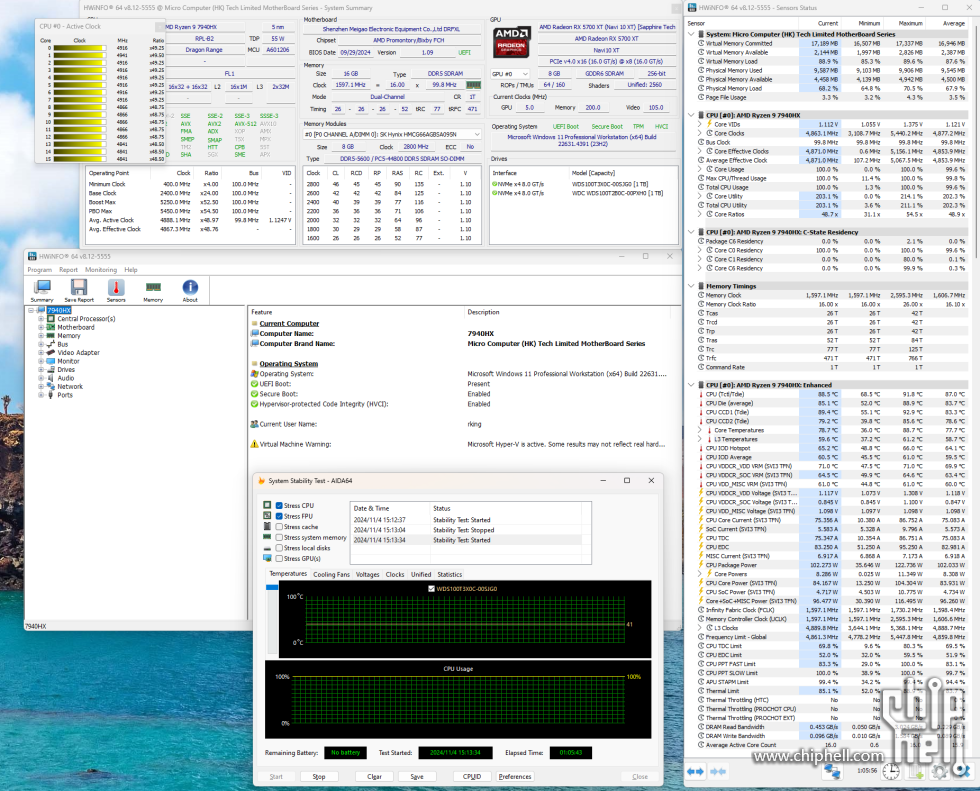Expand the Motherboard tree node
The width and height of the screenshot is (980, 791).
[x=41, y=327]
